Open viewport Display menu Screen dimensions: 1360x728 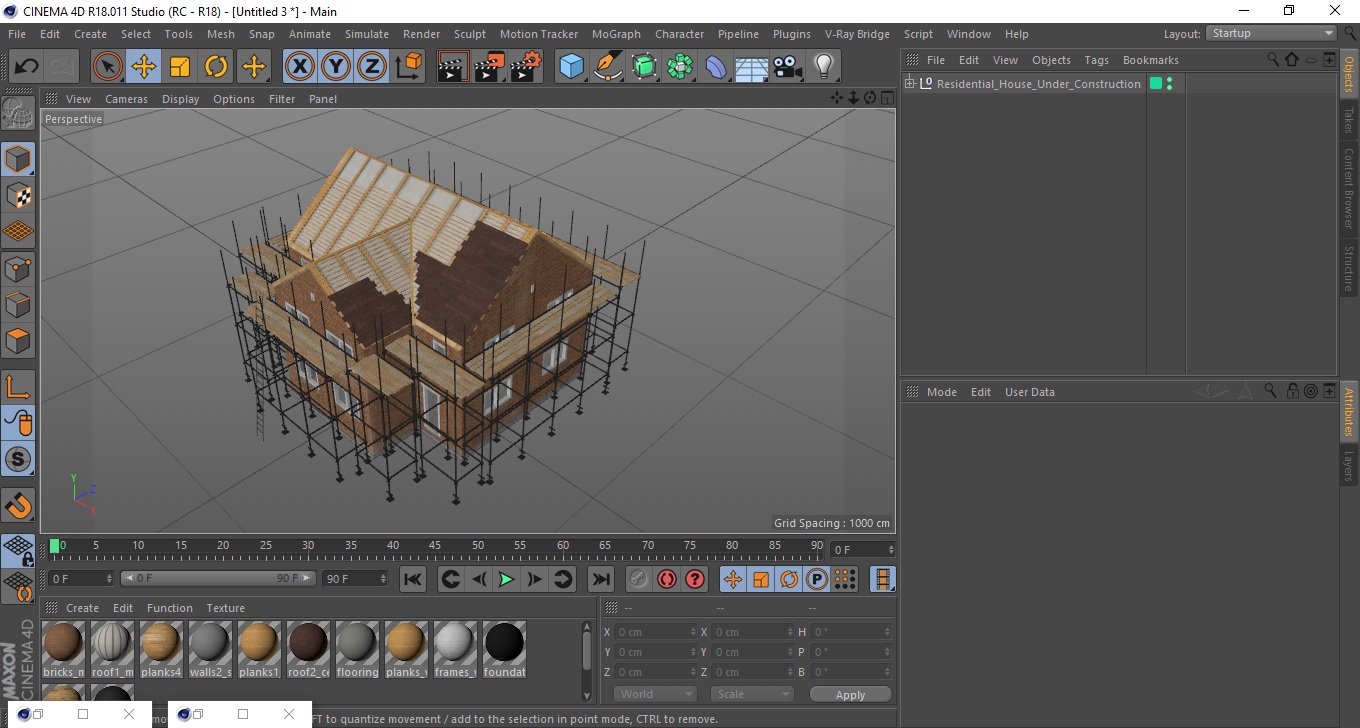tap(180, 99)
